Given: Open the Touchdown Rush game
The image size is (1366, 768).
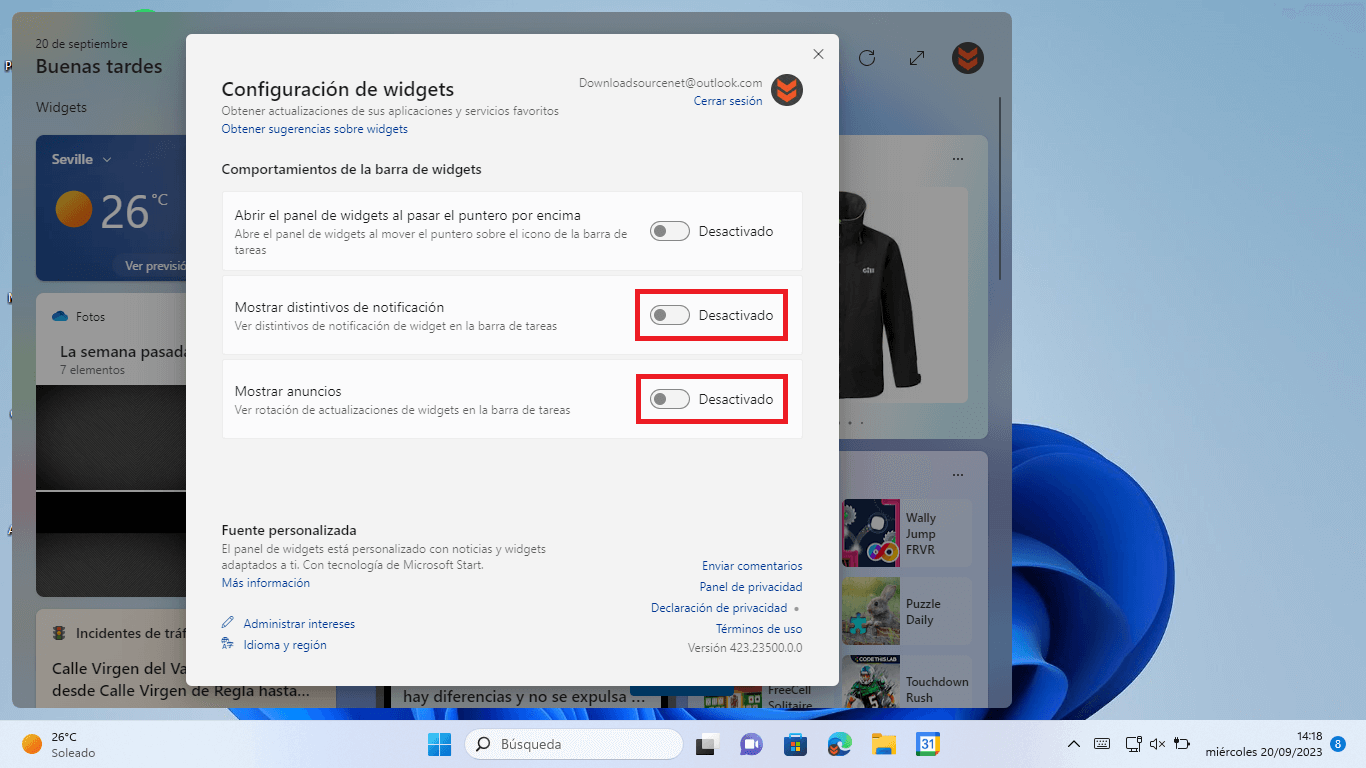Looking at the screenshot, I should click(x=906, y=682).
